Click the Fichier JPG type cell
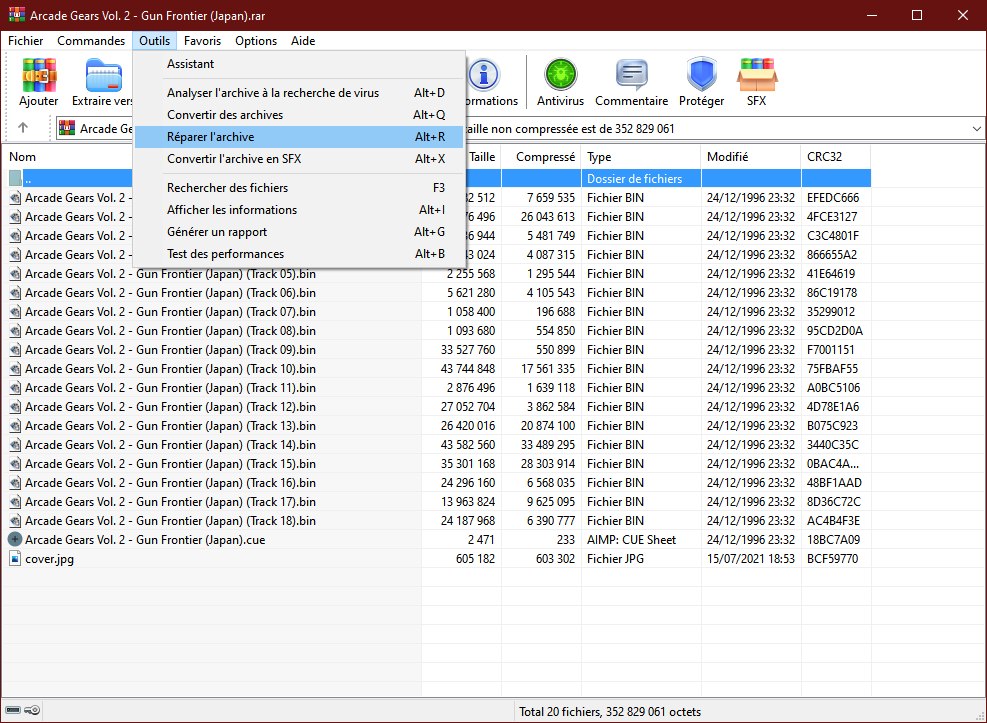Viewport: 987px width, 723px height. 616,559
